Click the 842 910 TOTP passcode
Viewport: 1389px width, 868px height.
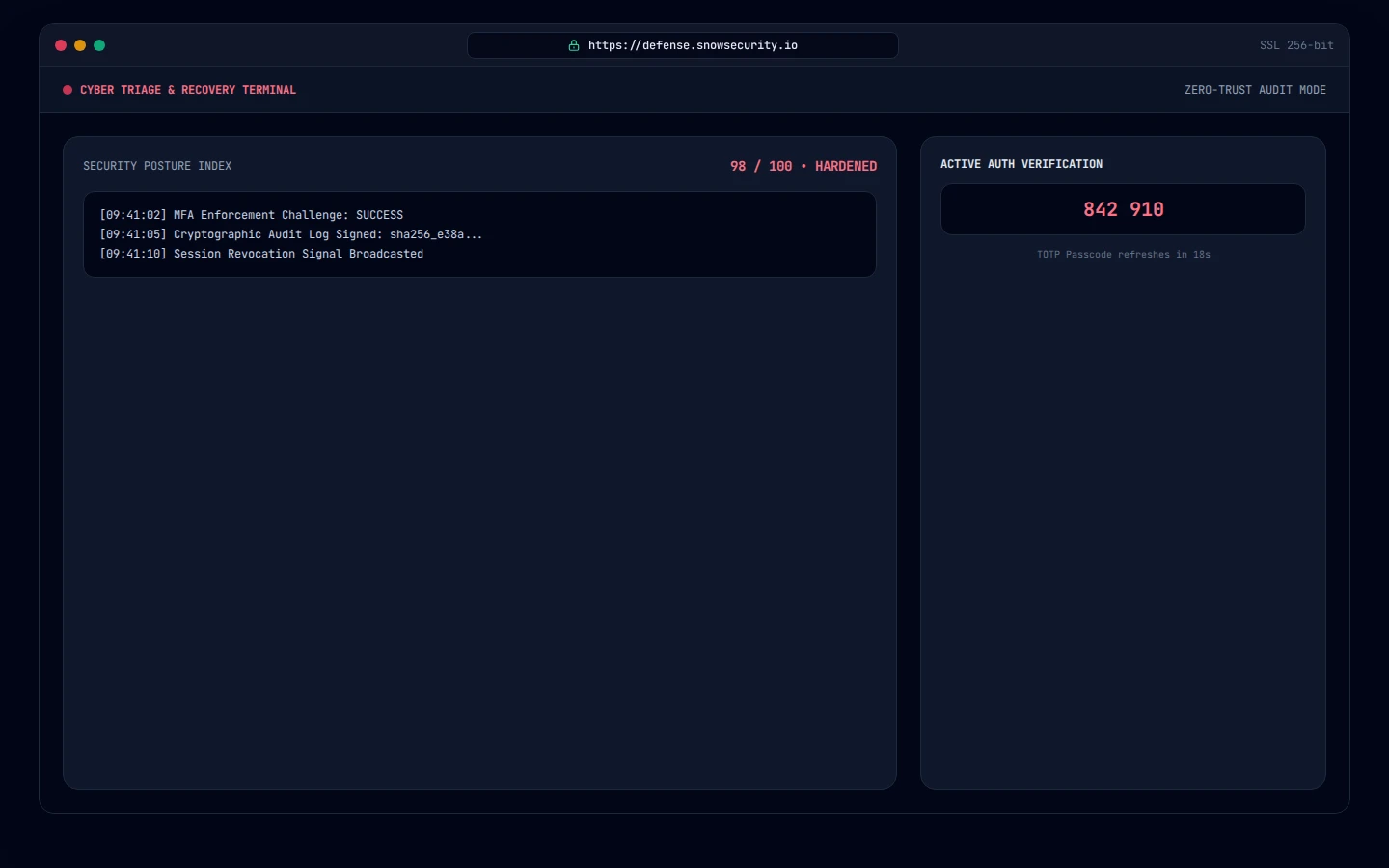pyautogui.click(x=1124, y=209)
